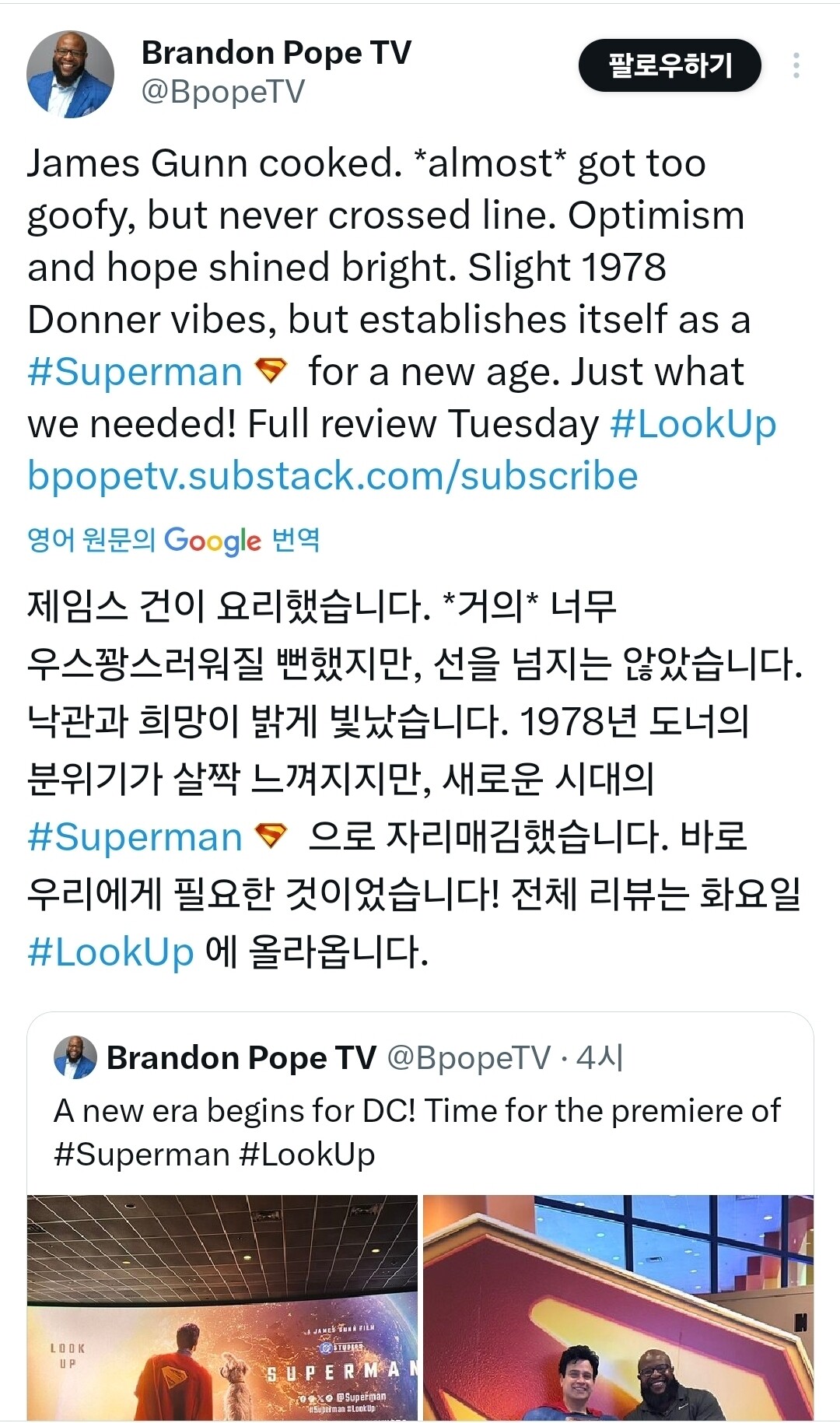Viewport: 840px width, 1423px height.
Task: Open Brandon Pope TV's profile avatar at top
Action: (x=70, y=75)
